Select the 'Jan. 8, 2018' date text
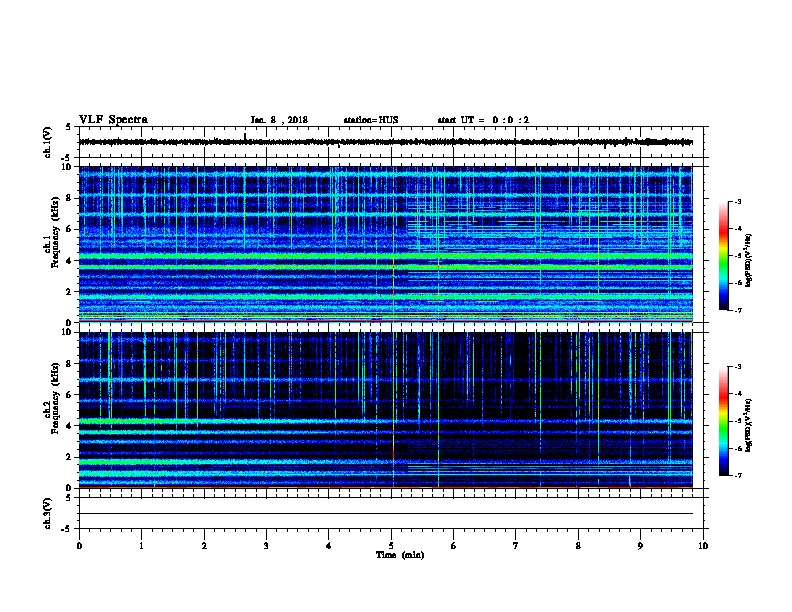792x612 pixels. [279, 120]
